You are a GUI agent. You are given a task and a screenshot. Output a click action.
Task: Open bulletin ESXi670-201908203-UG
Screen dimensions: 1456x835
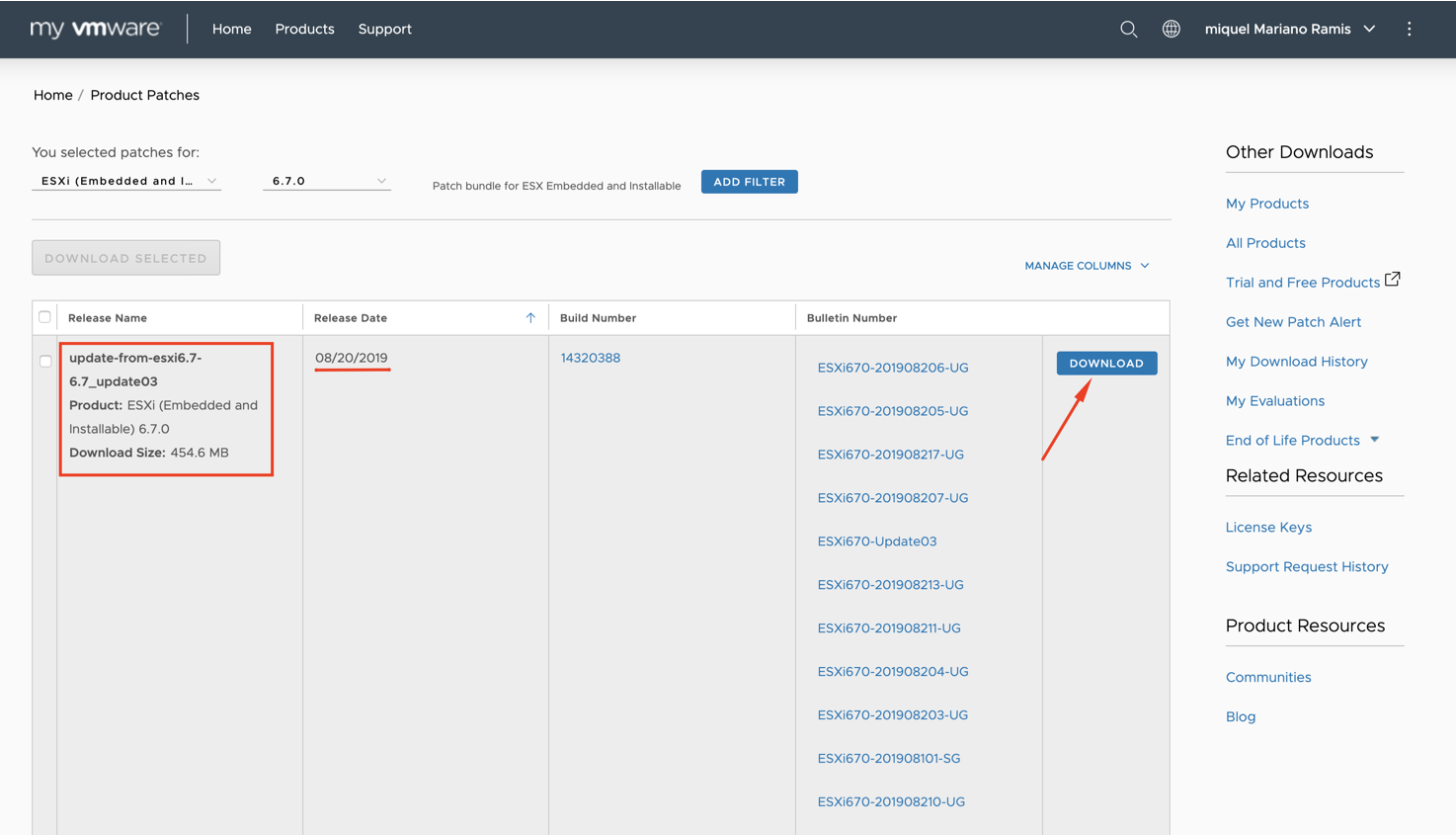893,715
